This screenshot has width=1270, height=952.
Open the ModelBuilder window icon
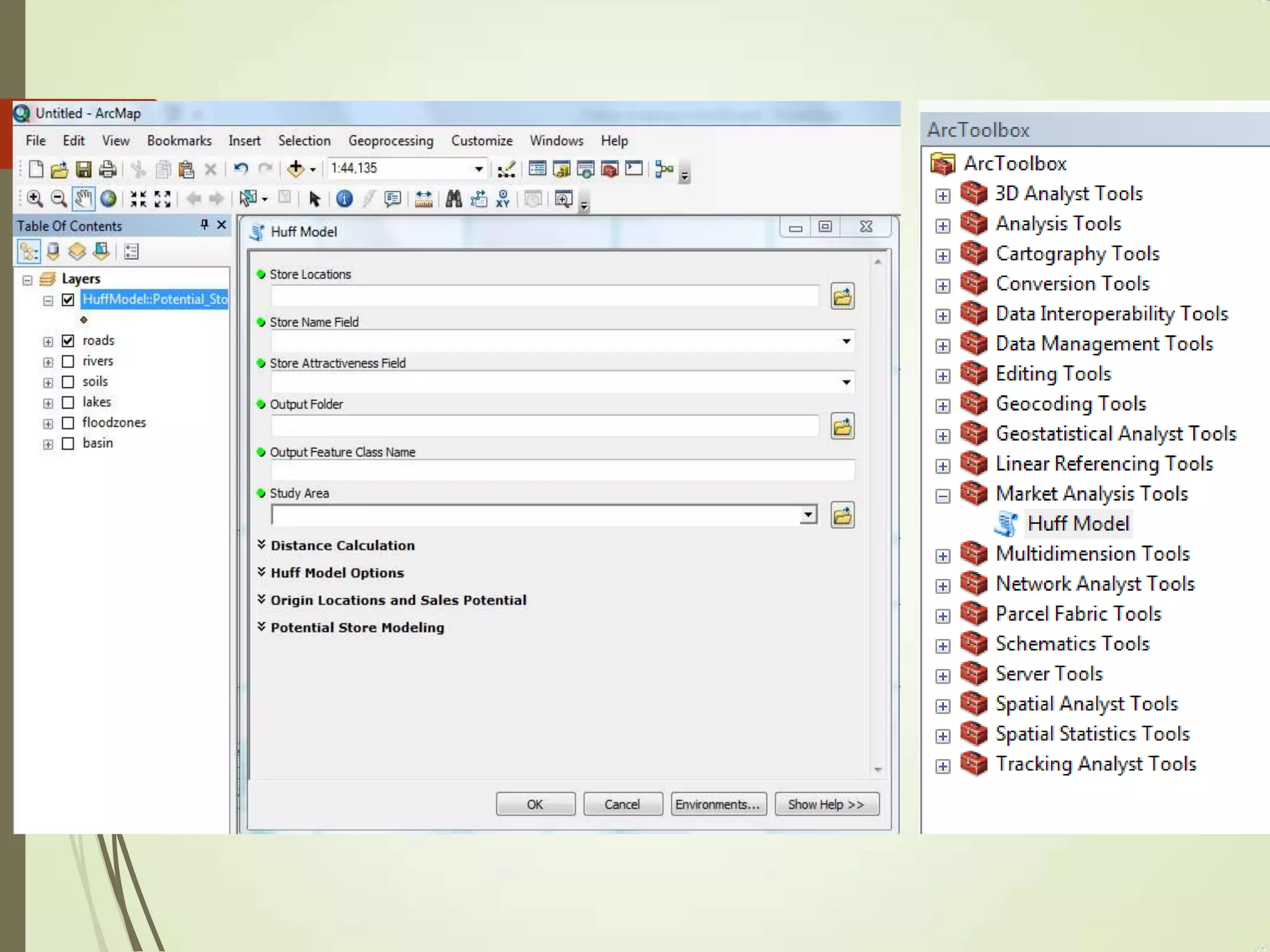click(x=664, y=169)
